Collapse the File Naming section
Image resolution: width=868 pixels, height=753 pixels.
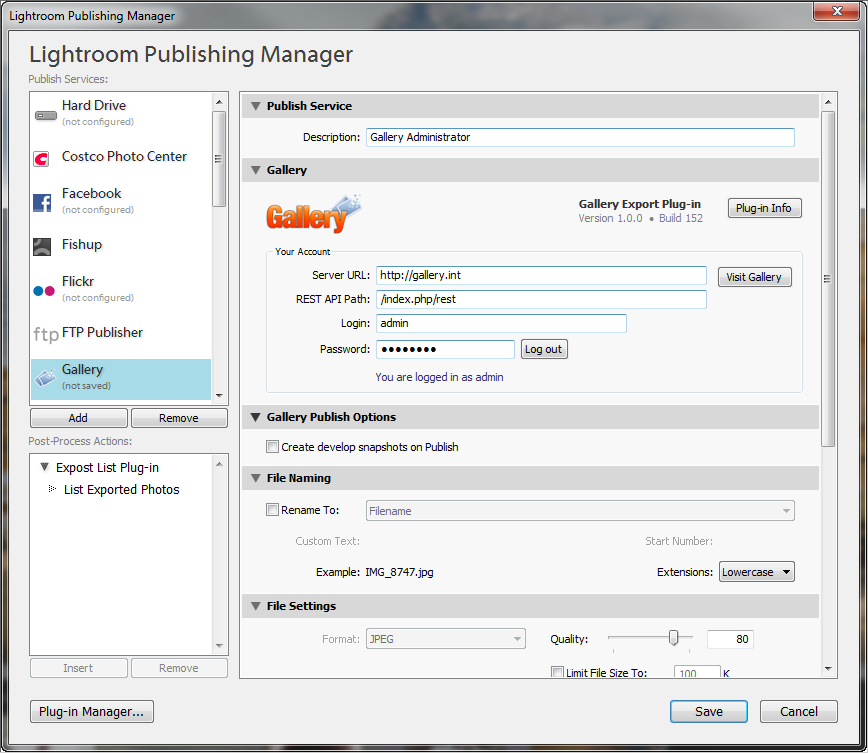coord(256,478)
